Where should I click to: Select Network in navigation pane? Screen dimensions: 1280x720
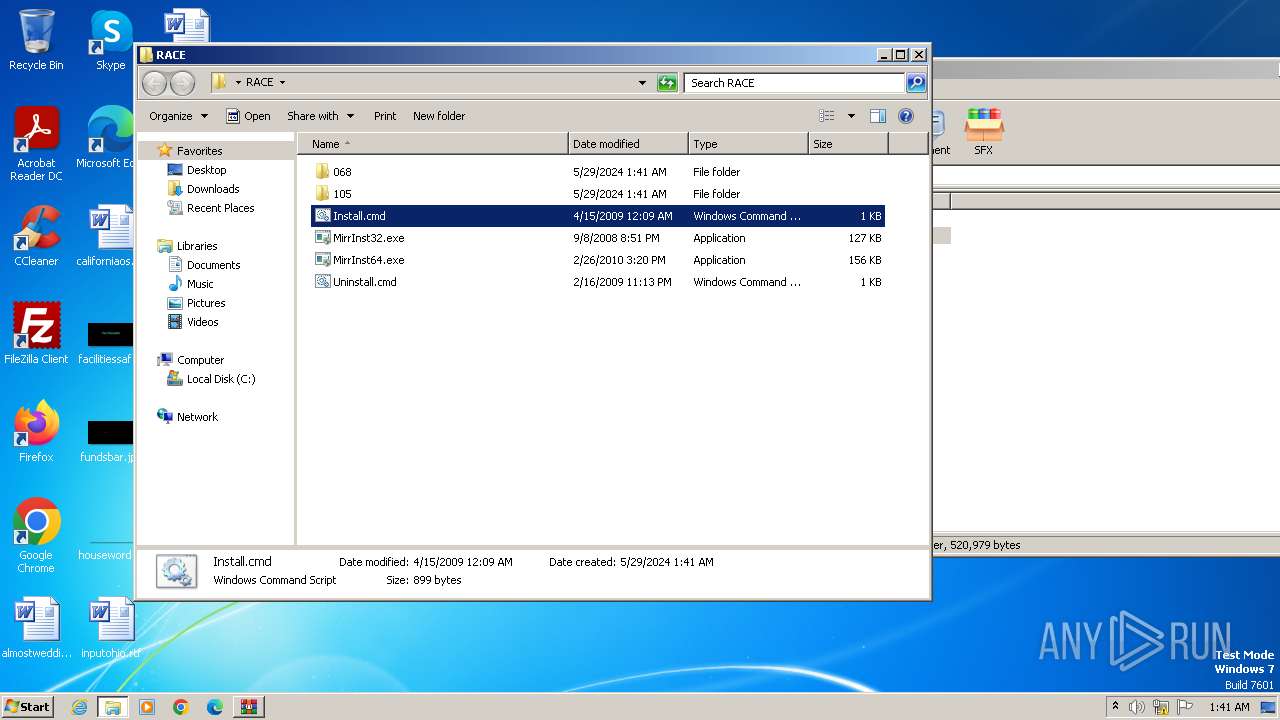(197, 417)
